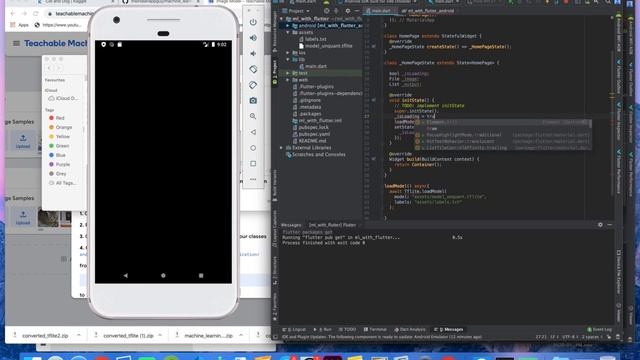This screenshot has width=640, height=360.
Task: Open labels.txt in project tree
Action: click(313, 39)
